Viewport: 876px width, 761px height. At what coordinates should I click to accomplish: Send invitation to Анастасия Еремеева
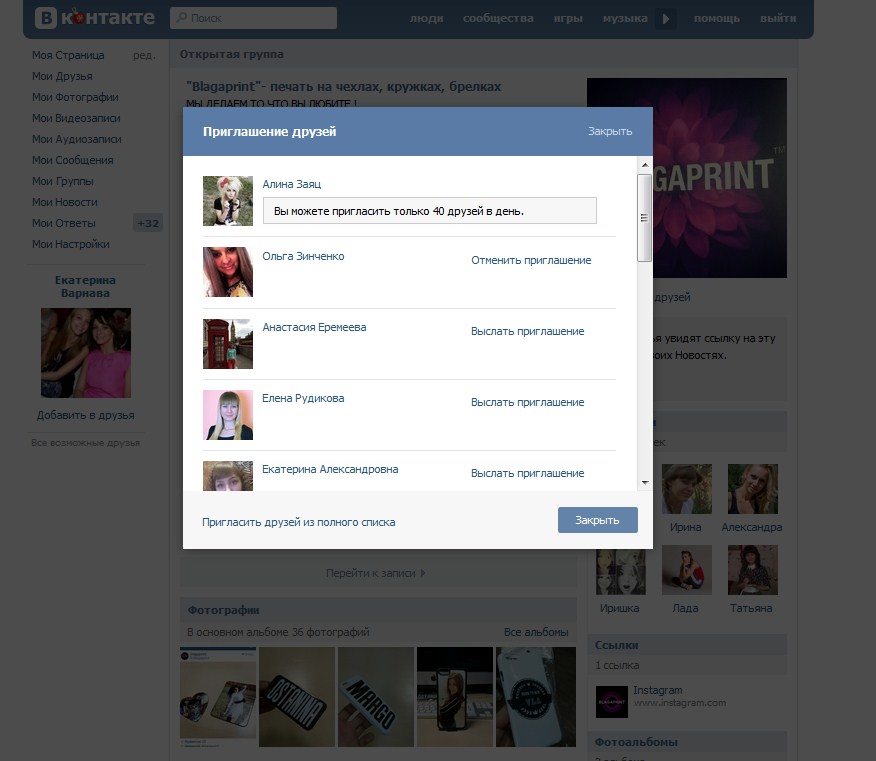click(527, 331)
